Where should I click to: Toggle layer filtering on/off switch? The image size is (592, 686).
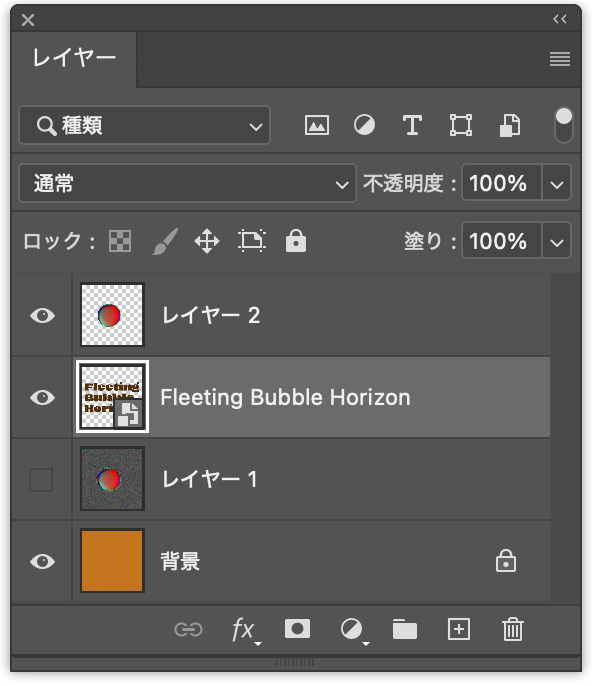tap(563, 126)
